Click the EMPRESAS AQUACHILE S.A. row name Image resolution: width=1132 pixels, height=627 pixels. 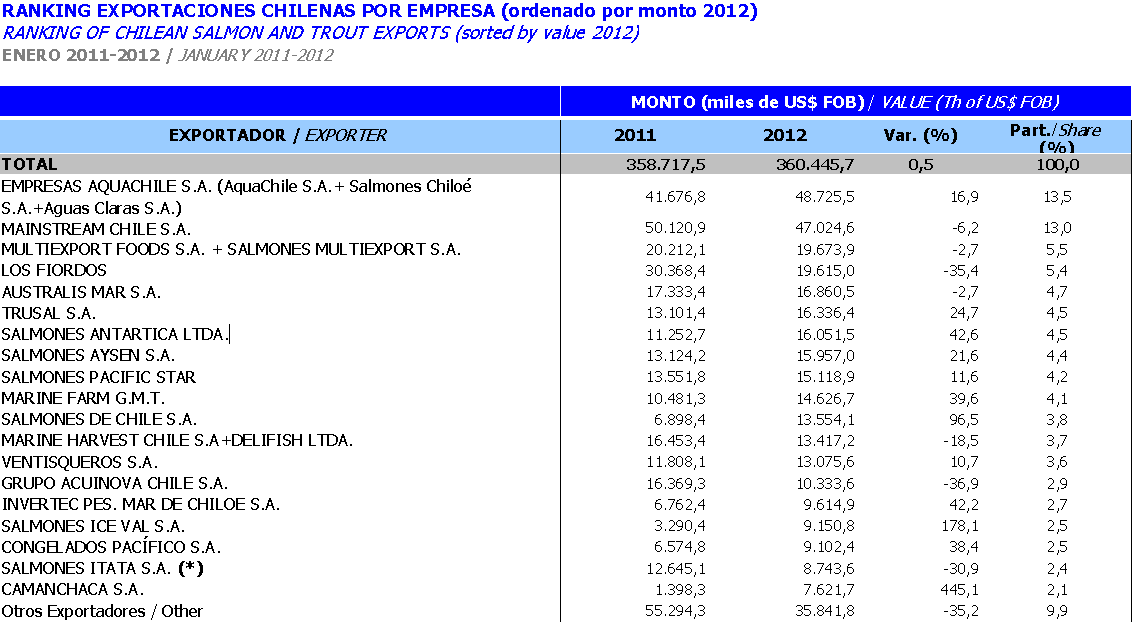point(237,196)
